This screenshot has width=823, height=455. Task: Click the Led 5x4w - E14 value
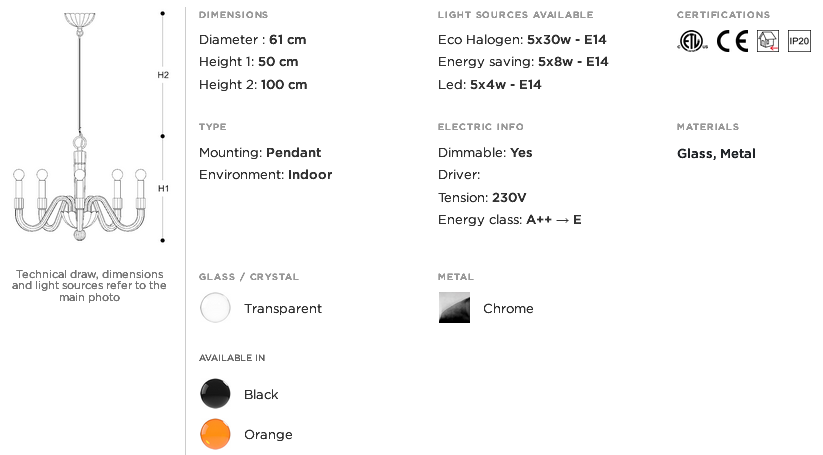(505, 84)
